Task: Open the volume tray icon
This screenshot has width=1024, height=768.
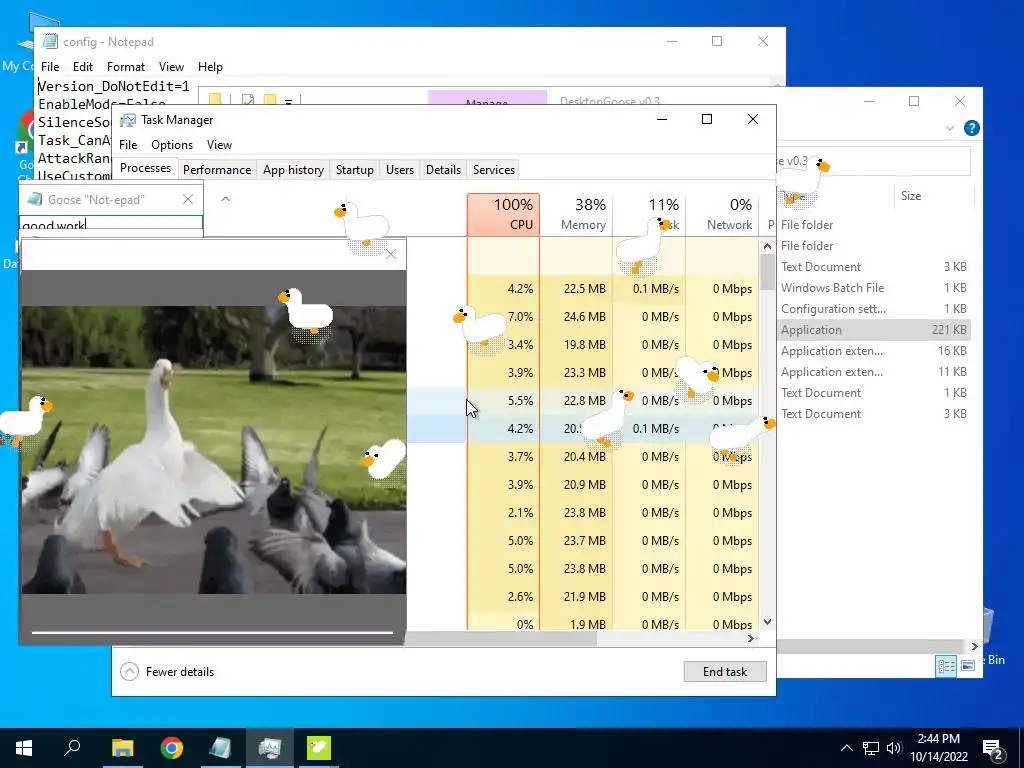Action: 893,748
